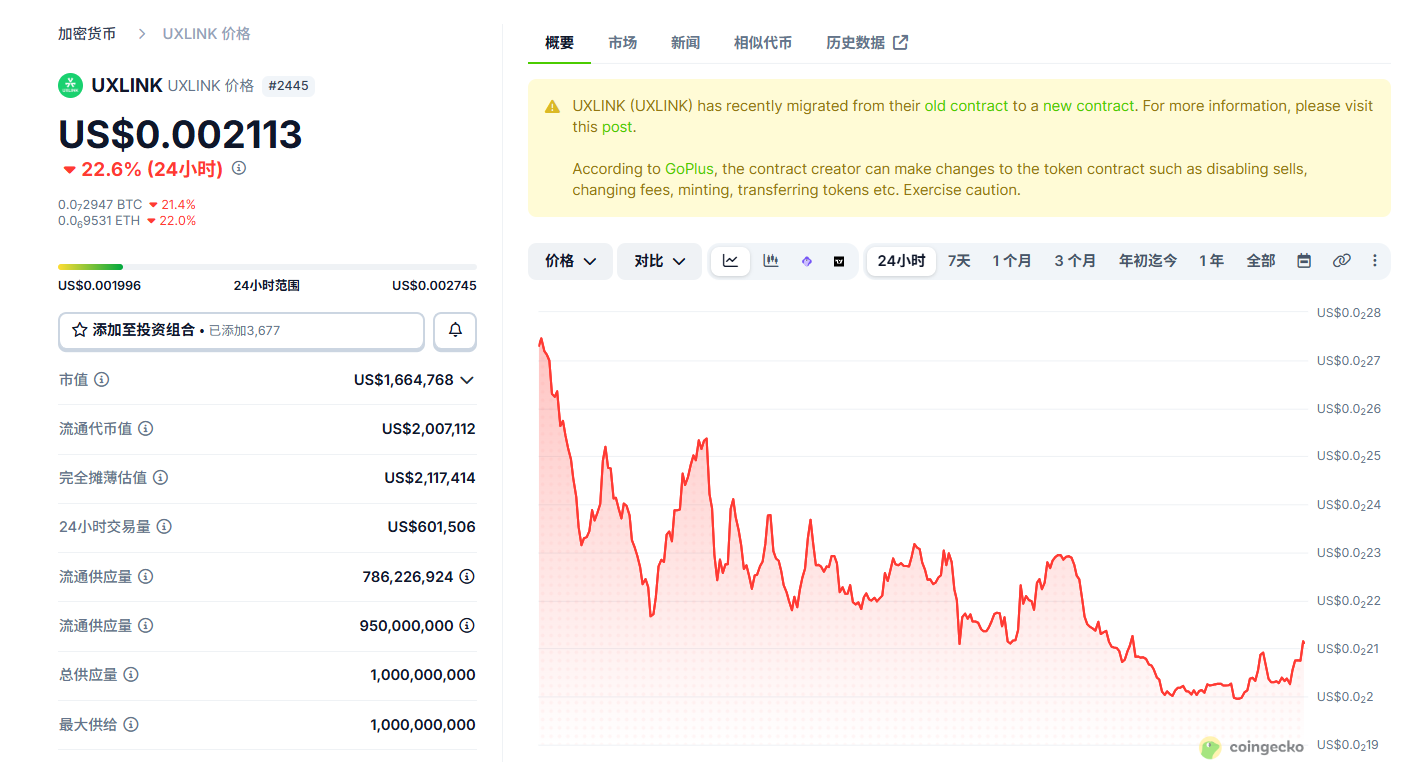Show info for 市值
This screenshot has width=1410, height=762.
tap(102, 380)
